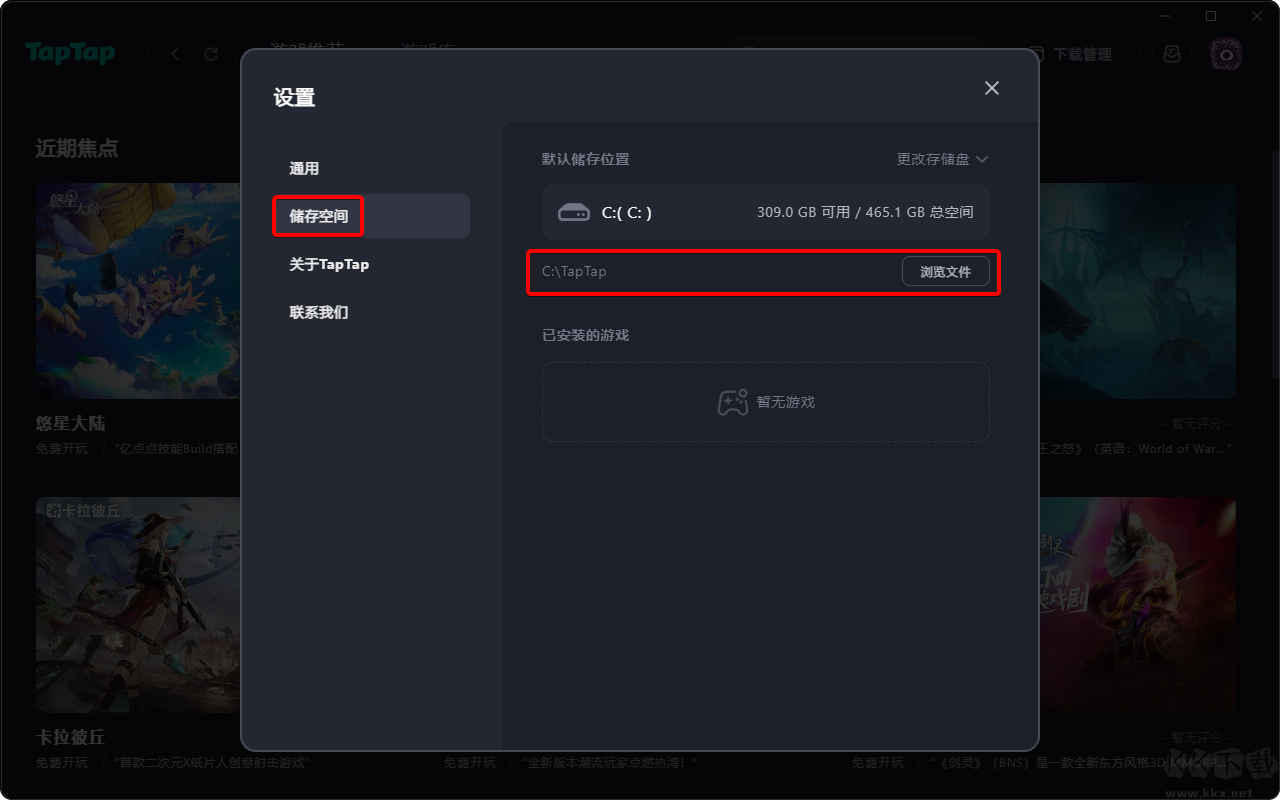Click the refresh icon in top navigation
The image size is (1280, 800).
tap(211, 55)
